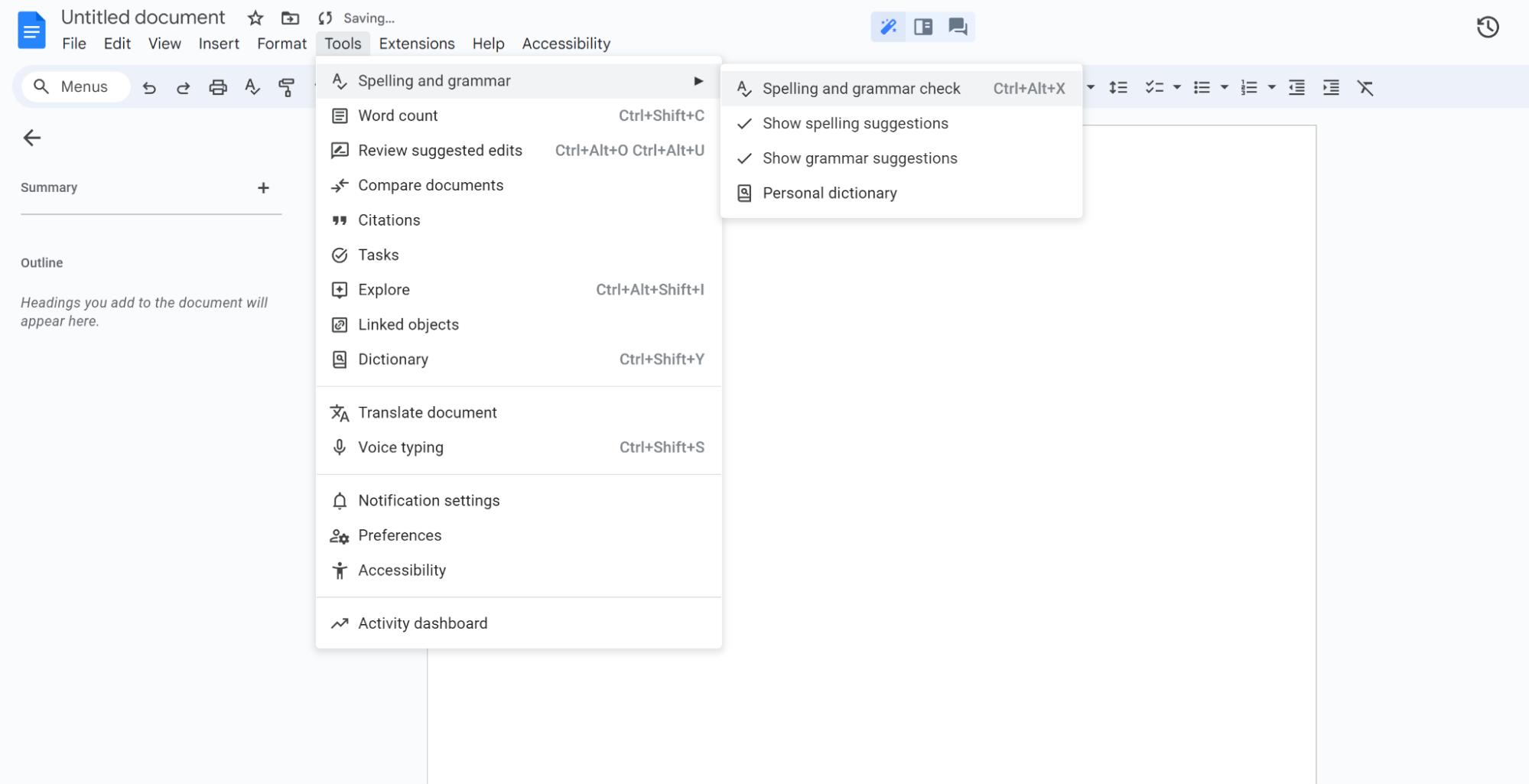This screenshot has height=784, width=1529.
Task: Open Preferences
Action: [519, 535]
